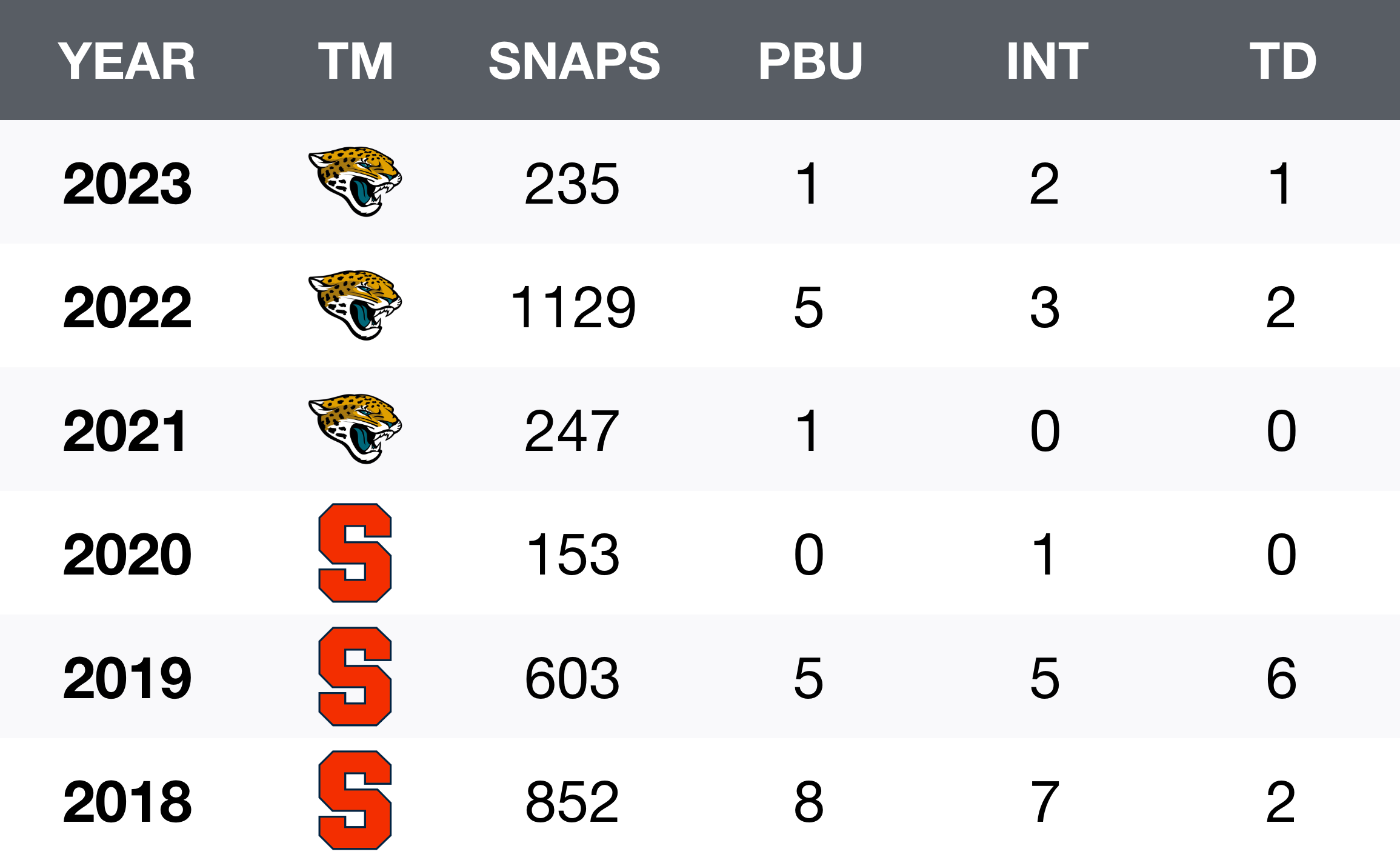Click the INT column header

point(1047,61)
